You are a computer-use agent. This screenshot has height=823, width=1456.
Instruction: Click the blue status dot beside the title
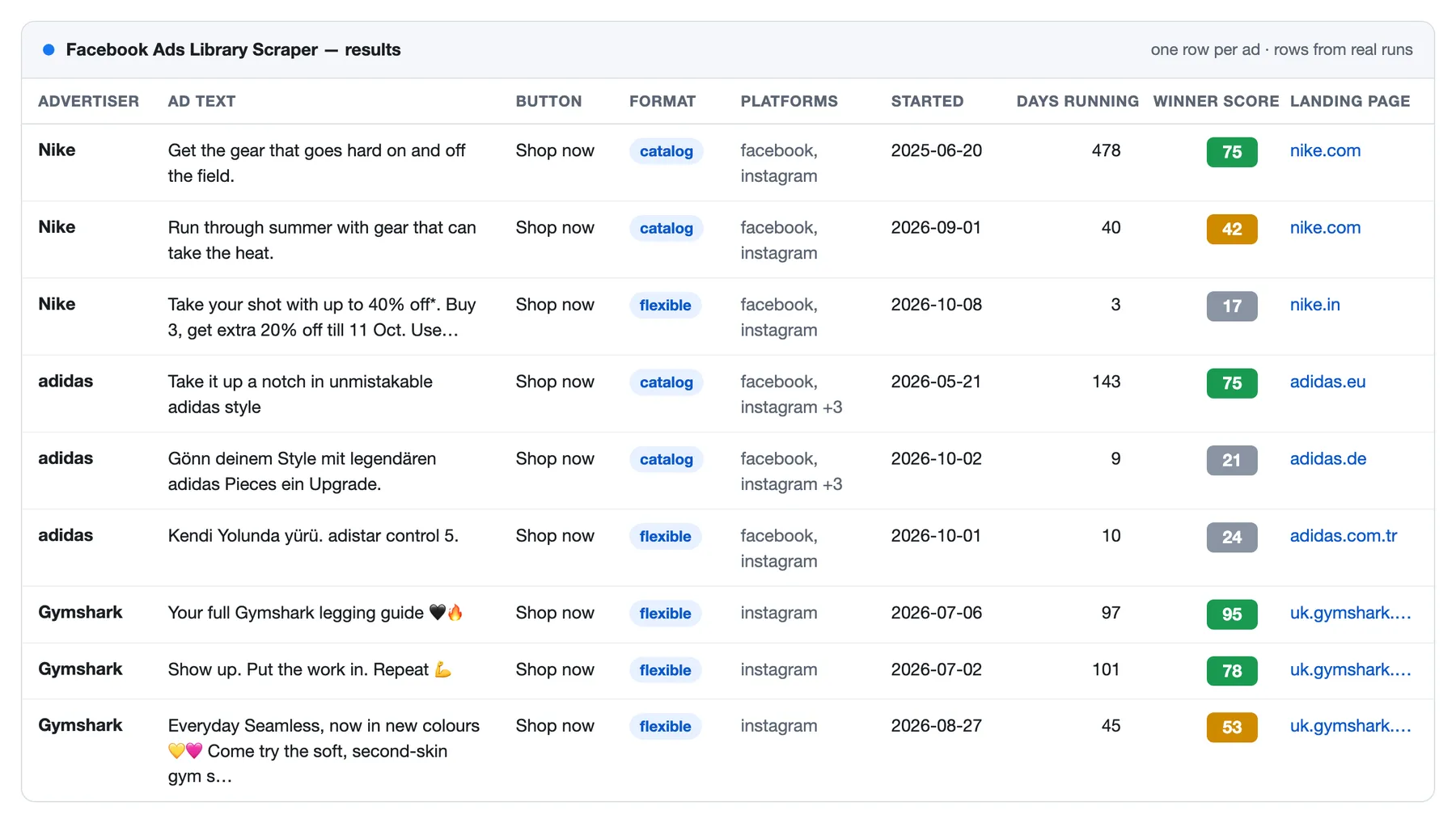tap(49, 49)
